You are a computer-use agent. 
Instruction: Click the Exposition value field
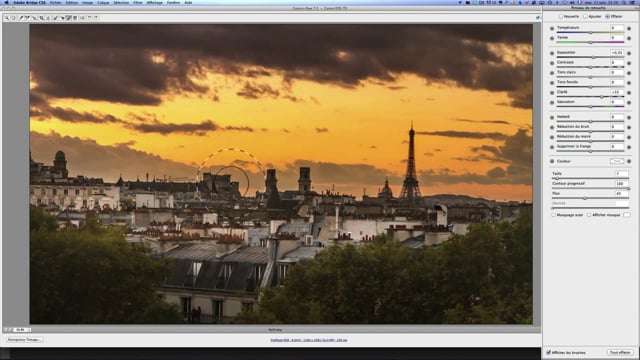point(617,53)
